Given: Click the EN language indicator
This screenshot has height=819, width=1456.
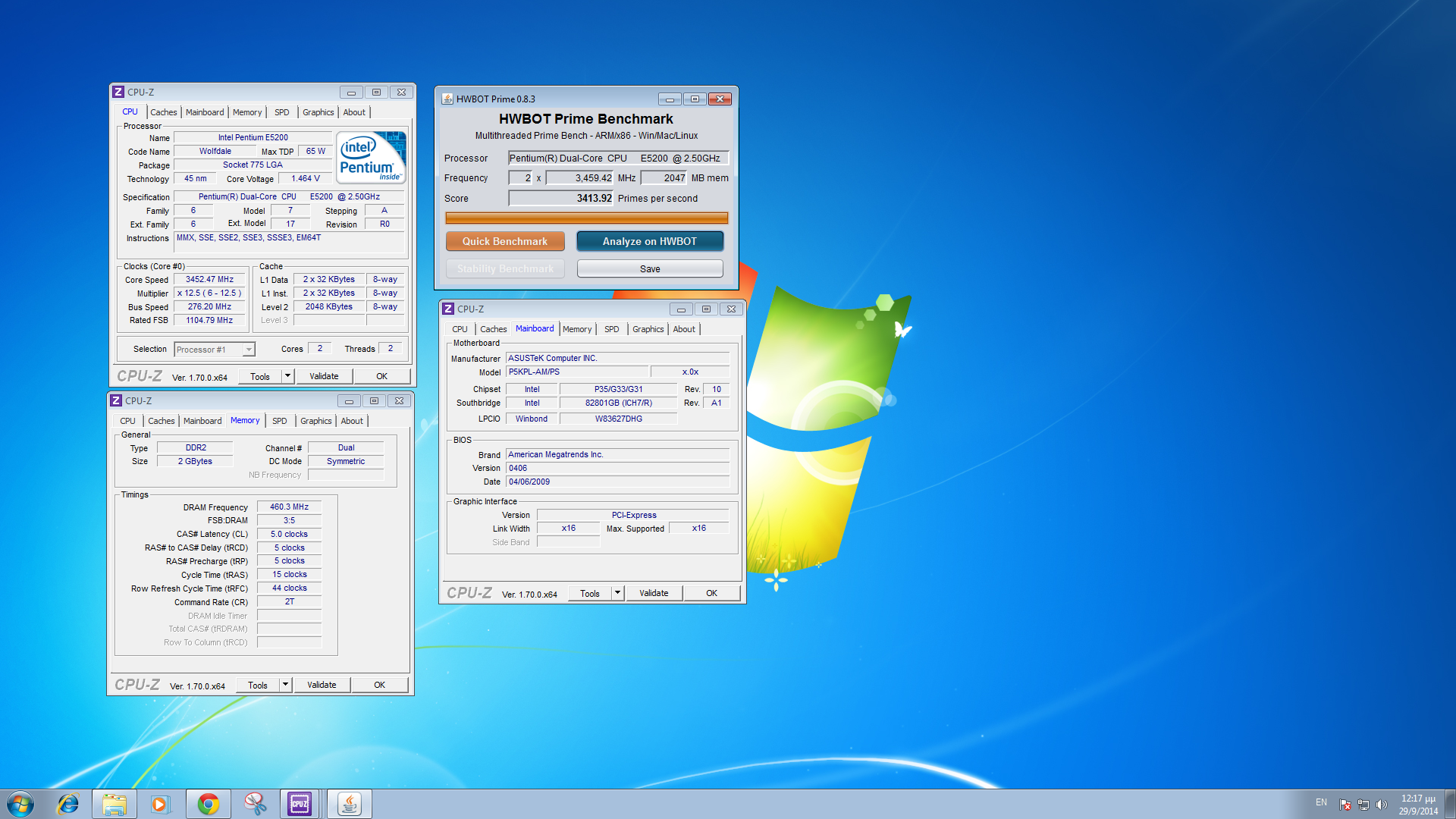Looking at the screenshot, I should pos(1321,802).
